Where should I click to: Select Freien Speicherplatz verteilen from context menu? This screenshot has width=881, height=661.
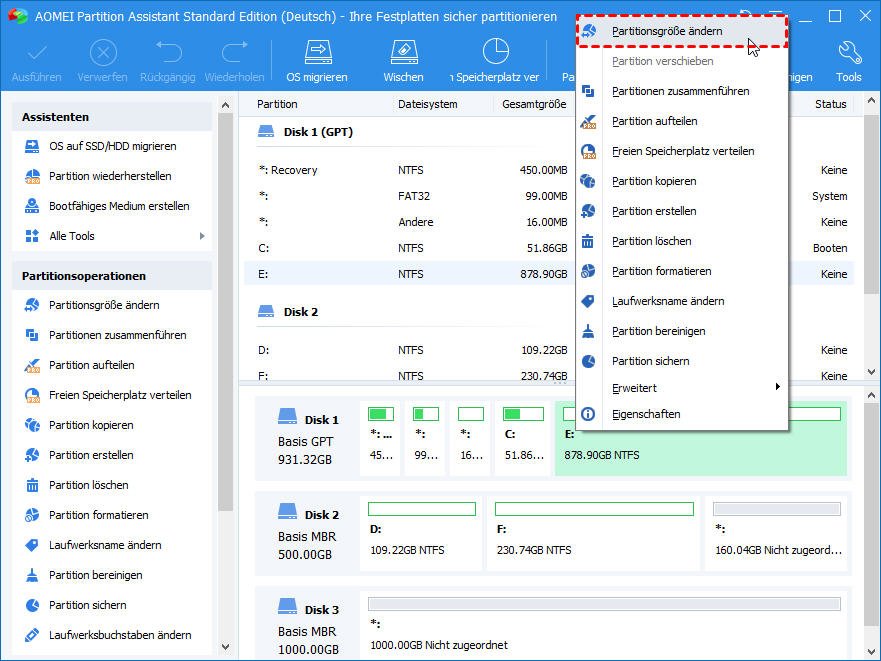pyautogui.click(x=682, y=151)
